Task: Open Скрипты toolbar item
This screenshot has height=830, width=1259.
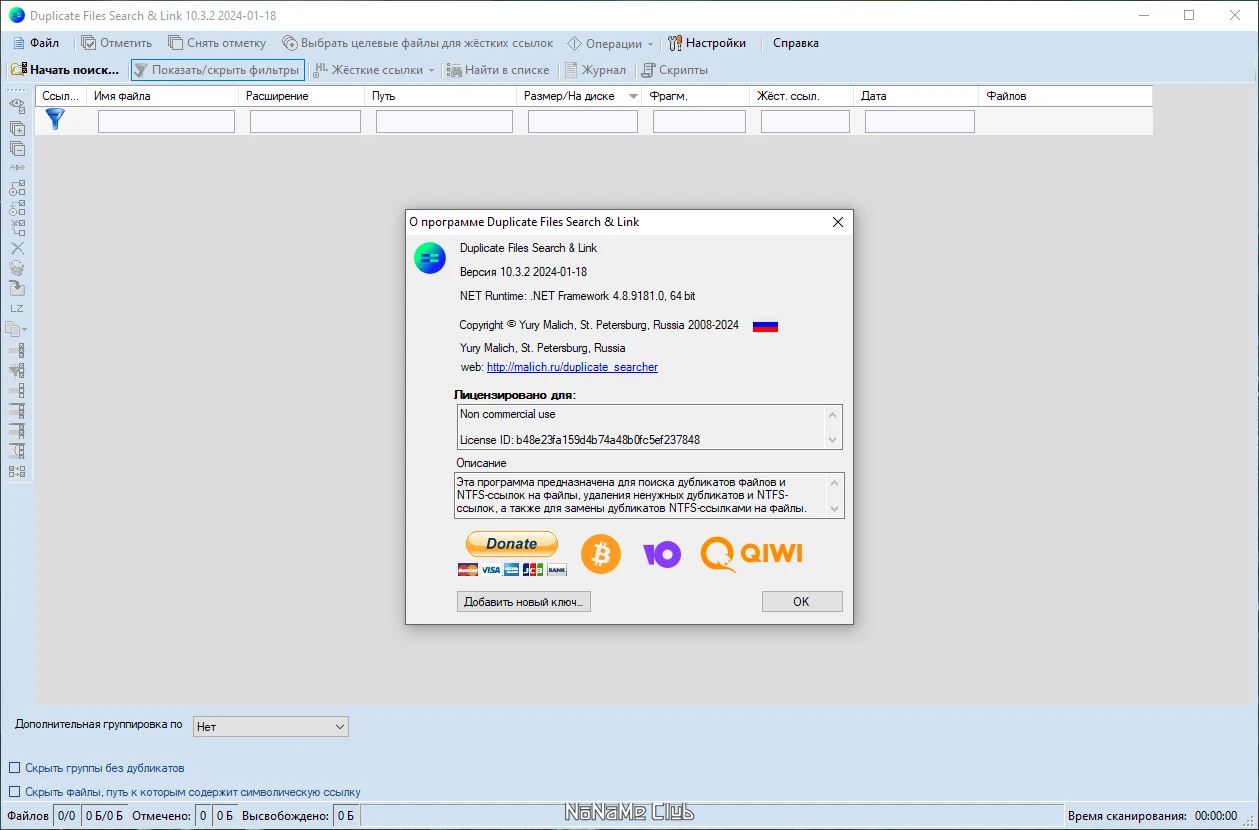Action: point(675,70)
